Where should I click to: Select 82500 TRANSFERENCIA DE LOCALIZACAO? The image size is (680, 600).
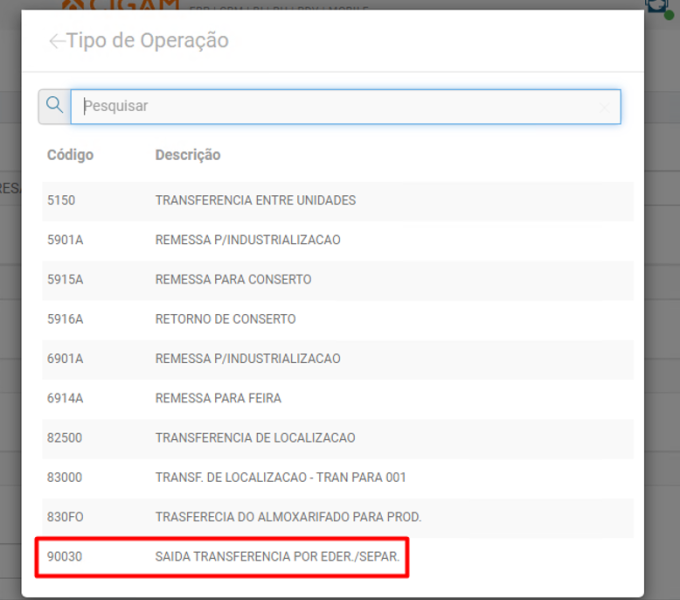tap(338, 439)
